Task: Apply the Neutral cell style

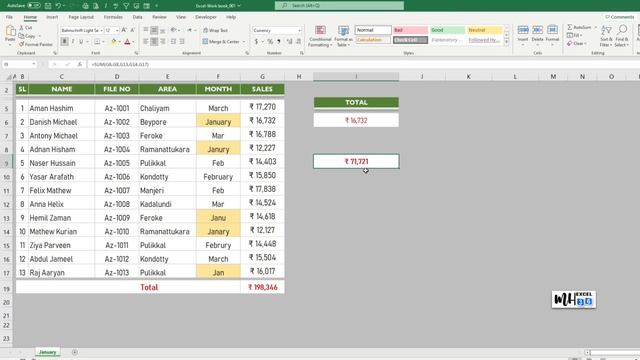Action: (x=484, y=30)
